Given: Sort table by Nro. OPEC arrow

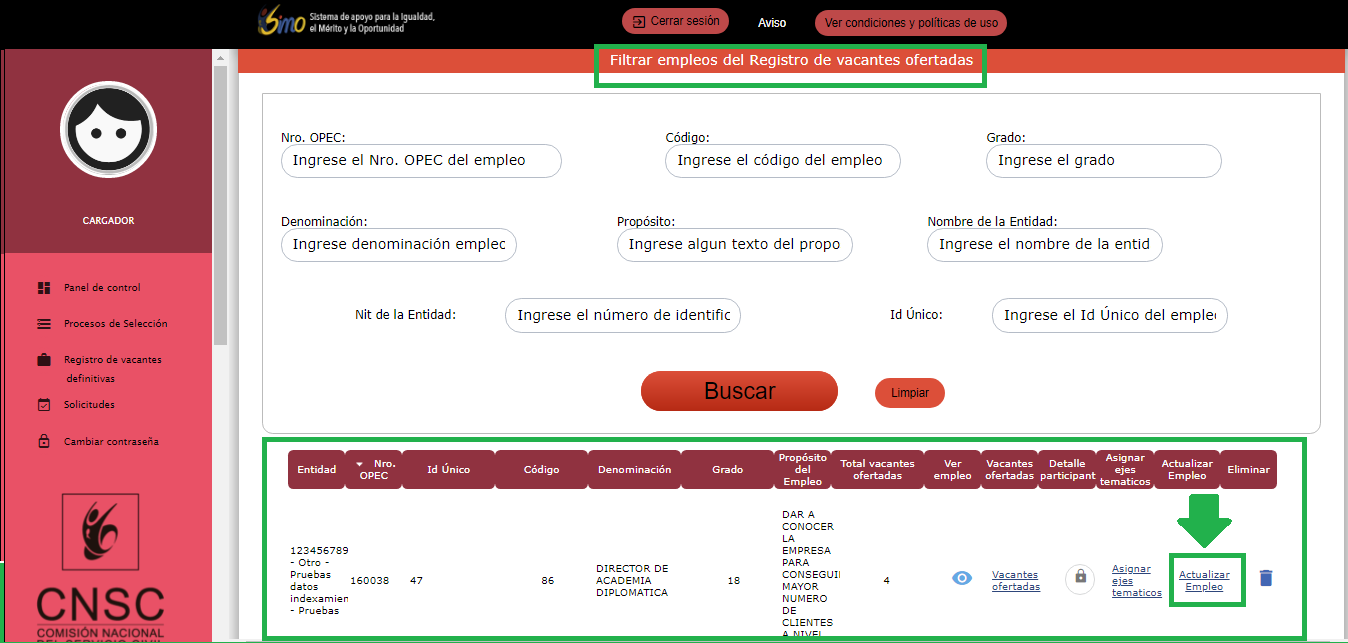Looking at the screenshot, I should tap(360, 464).
